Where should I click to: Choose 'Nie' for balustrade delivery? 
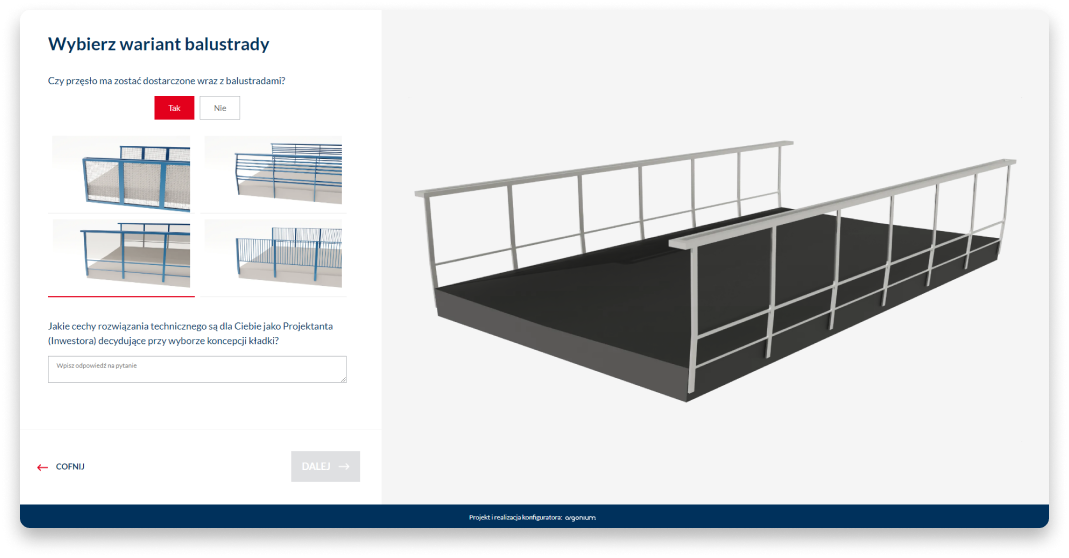point(219,108)
